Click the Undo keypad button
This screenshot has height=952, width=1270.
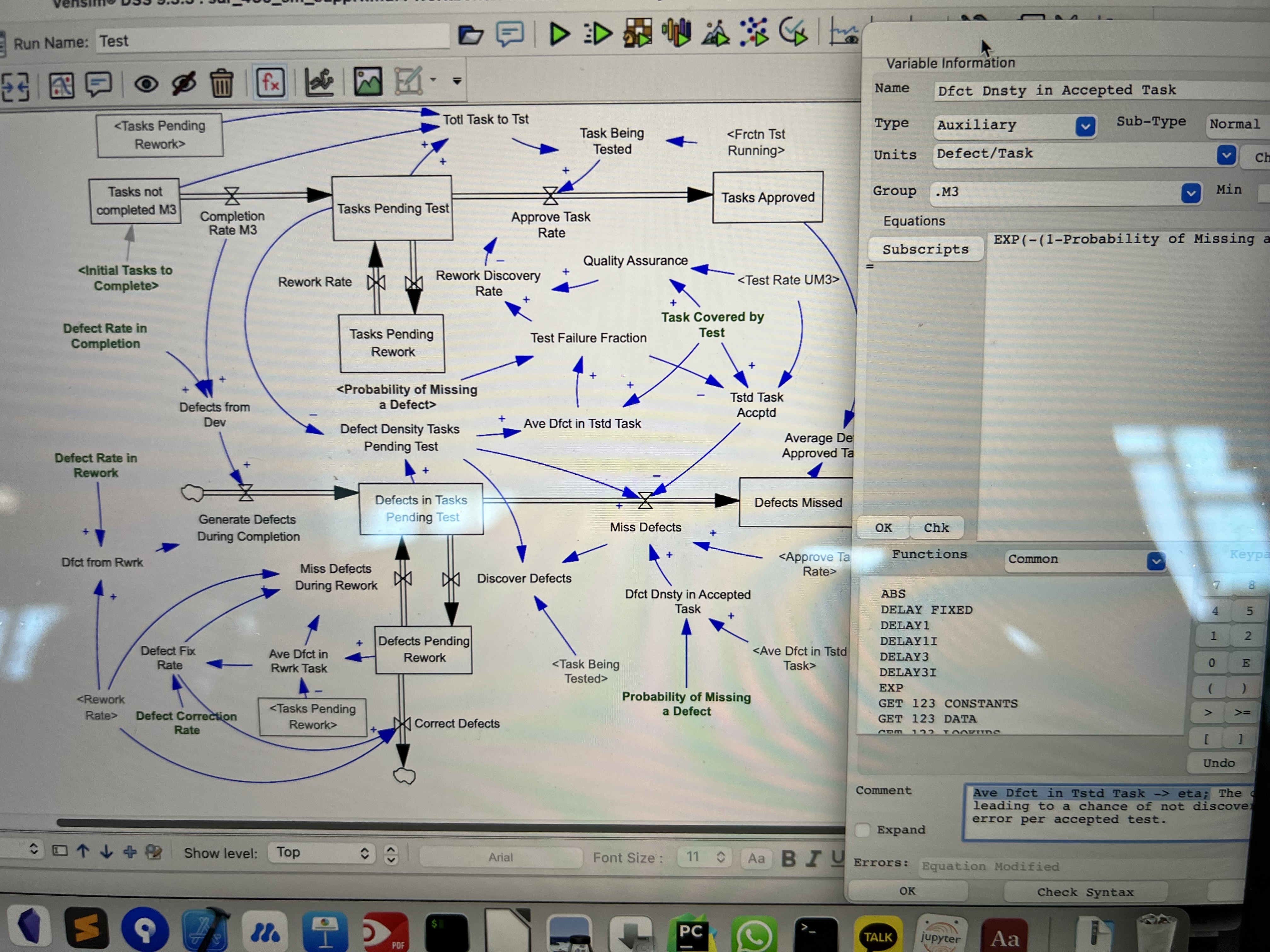pyautogui.click(x=1218, y=763)
